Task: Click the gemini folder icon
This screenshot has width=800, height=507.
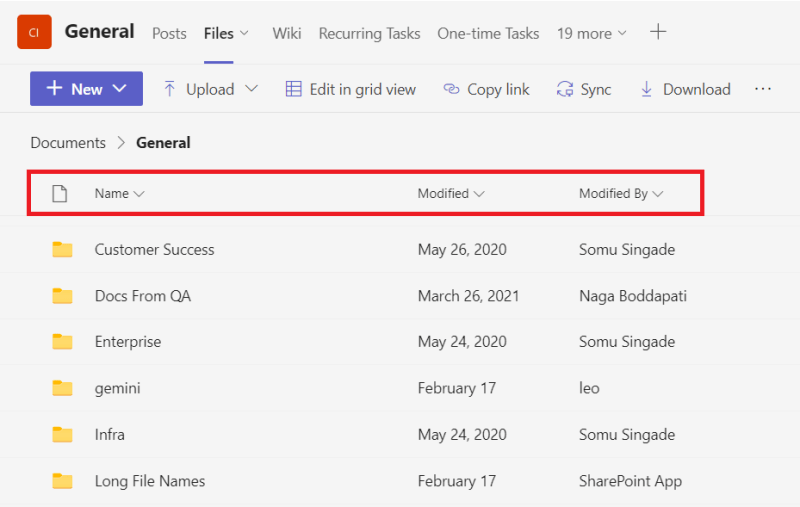Action: coord(63,388)
